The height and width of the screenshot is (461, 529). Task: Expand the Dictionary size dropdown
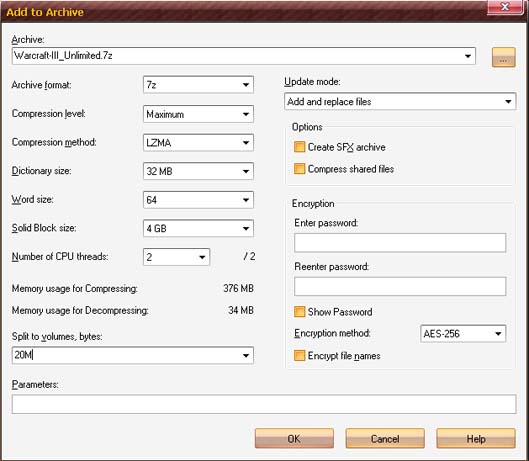tap(198, 171)
